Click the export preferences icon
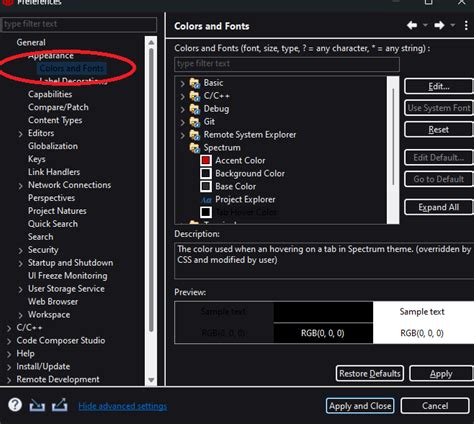The height and width of the screenshot is (424, 474). click(60, 405)
